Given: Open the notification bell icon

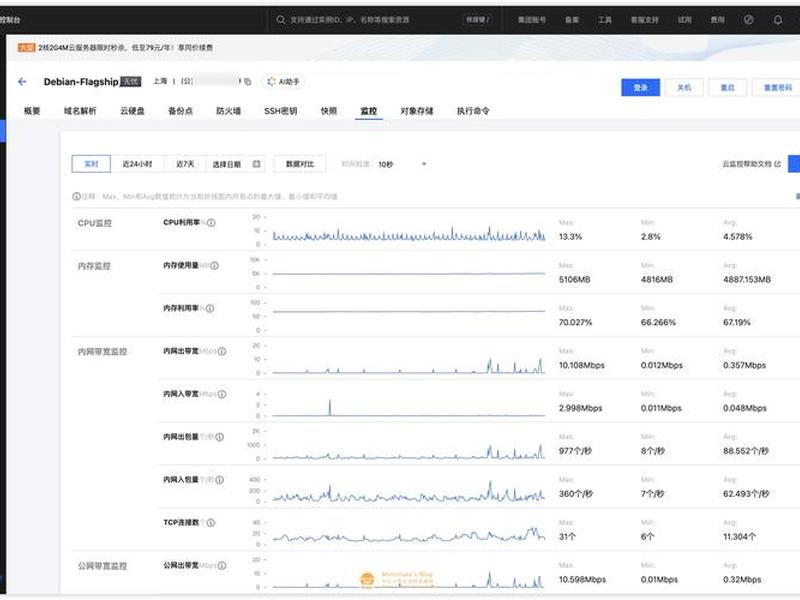Looking at the screenshot, I should tap(778, 20).
